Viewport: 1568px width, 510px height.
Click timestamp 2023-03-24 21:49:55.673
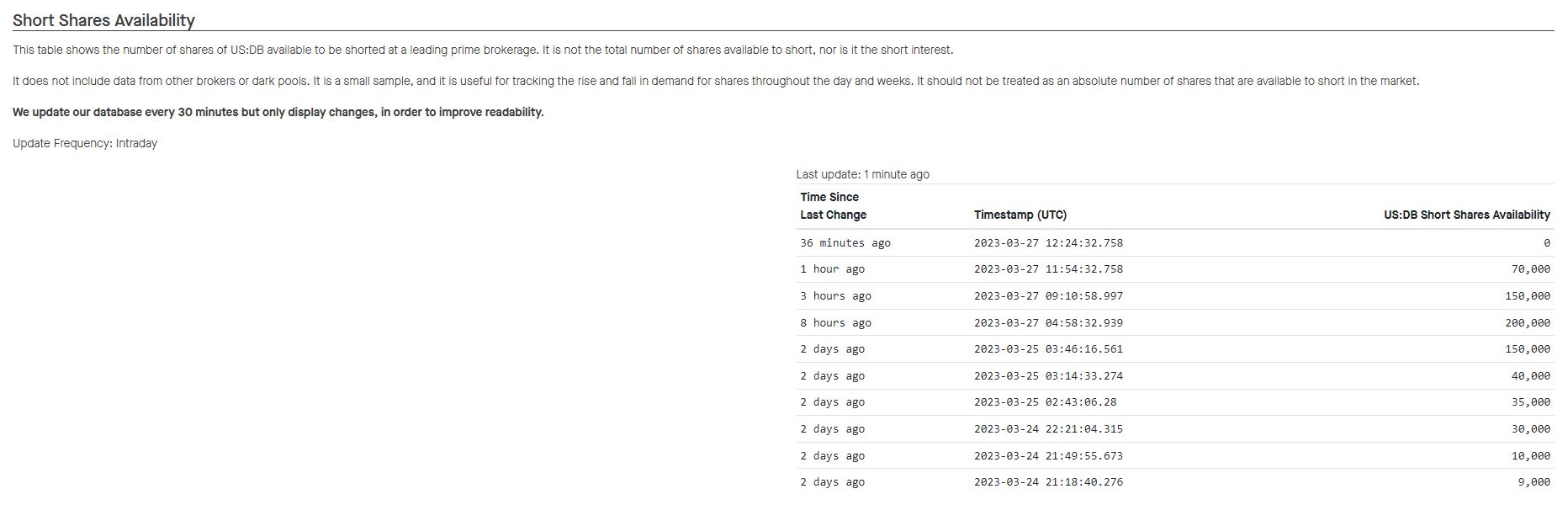[1048, 456]
